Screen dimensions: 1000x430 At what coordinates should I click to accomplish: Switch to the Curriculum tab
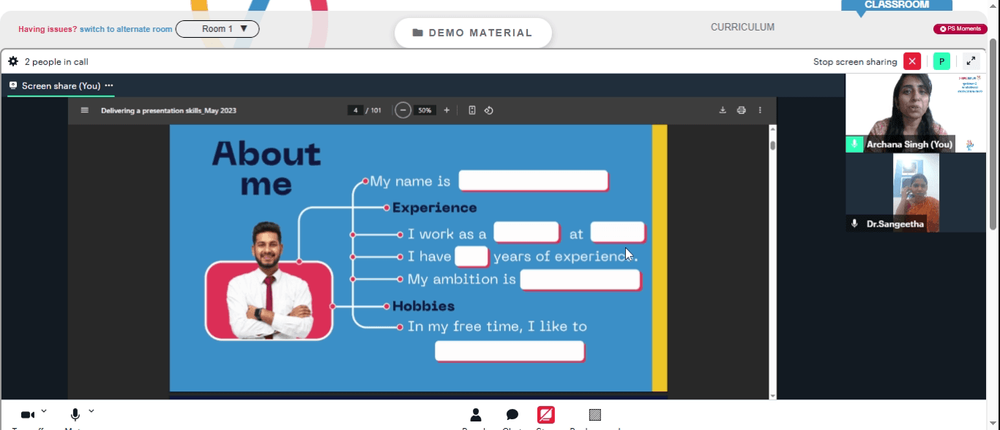point(742,27)
